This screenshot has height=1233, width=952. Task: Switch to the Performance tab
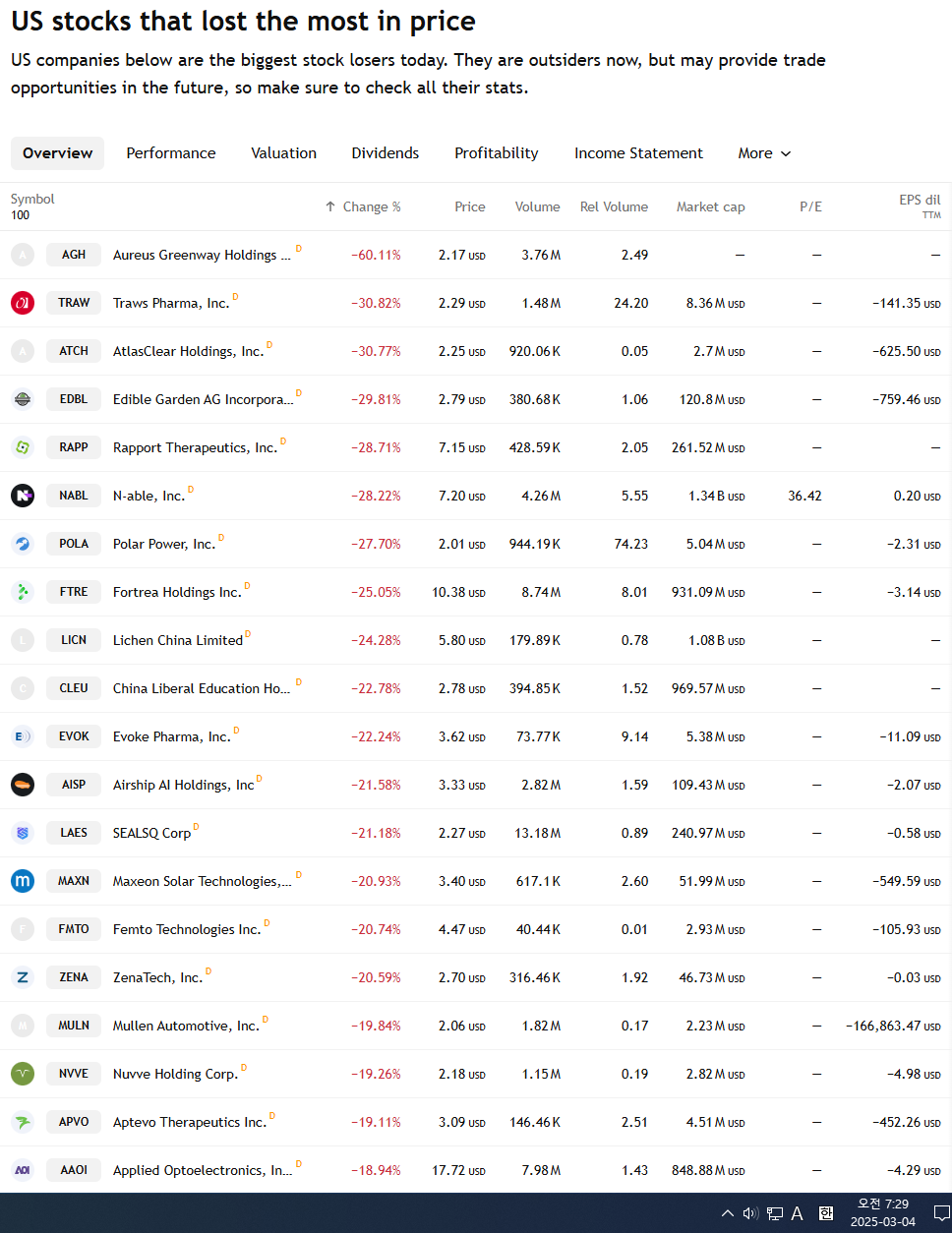[171, 153]
